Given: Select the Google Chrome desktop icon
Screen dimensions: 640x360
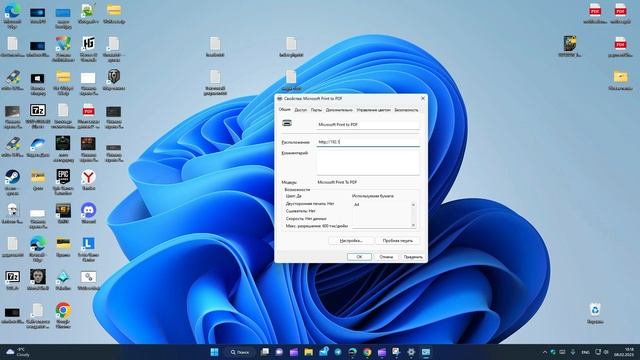Looking at the screenshot, I should tap(63, 315).
